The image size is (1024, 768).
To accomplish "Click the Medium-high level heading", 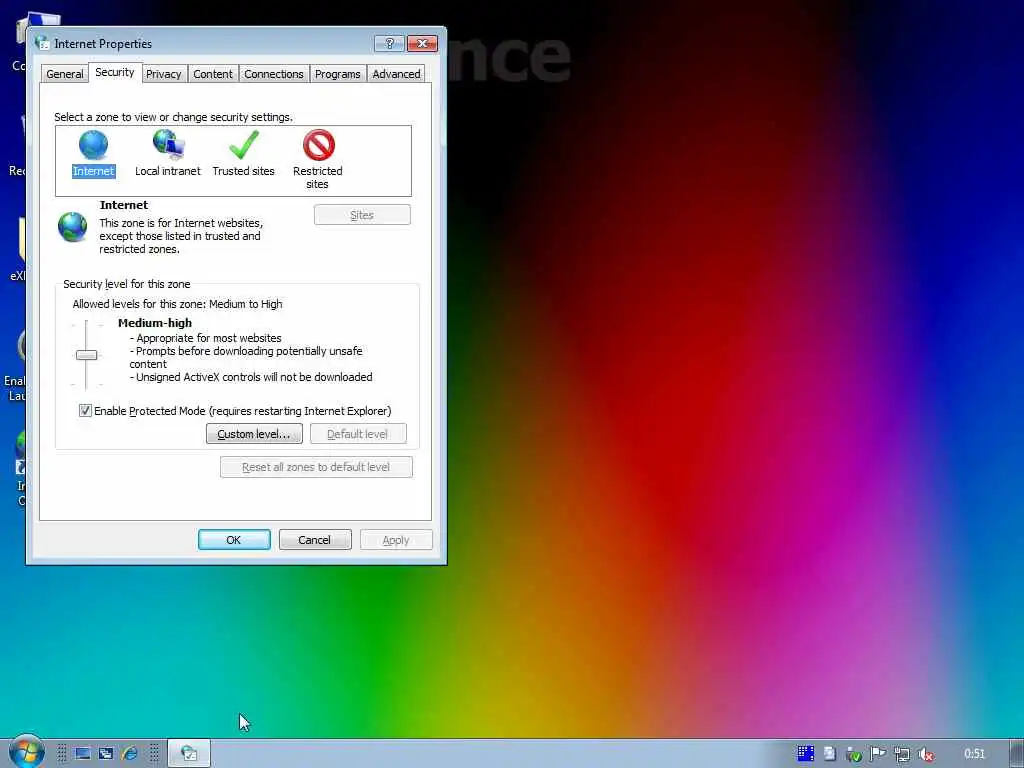I will coord(155,323).
